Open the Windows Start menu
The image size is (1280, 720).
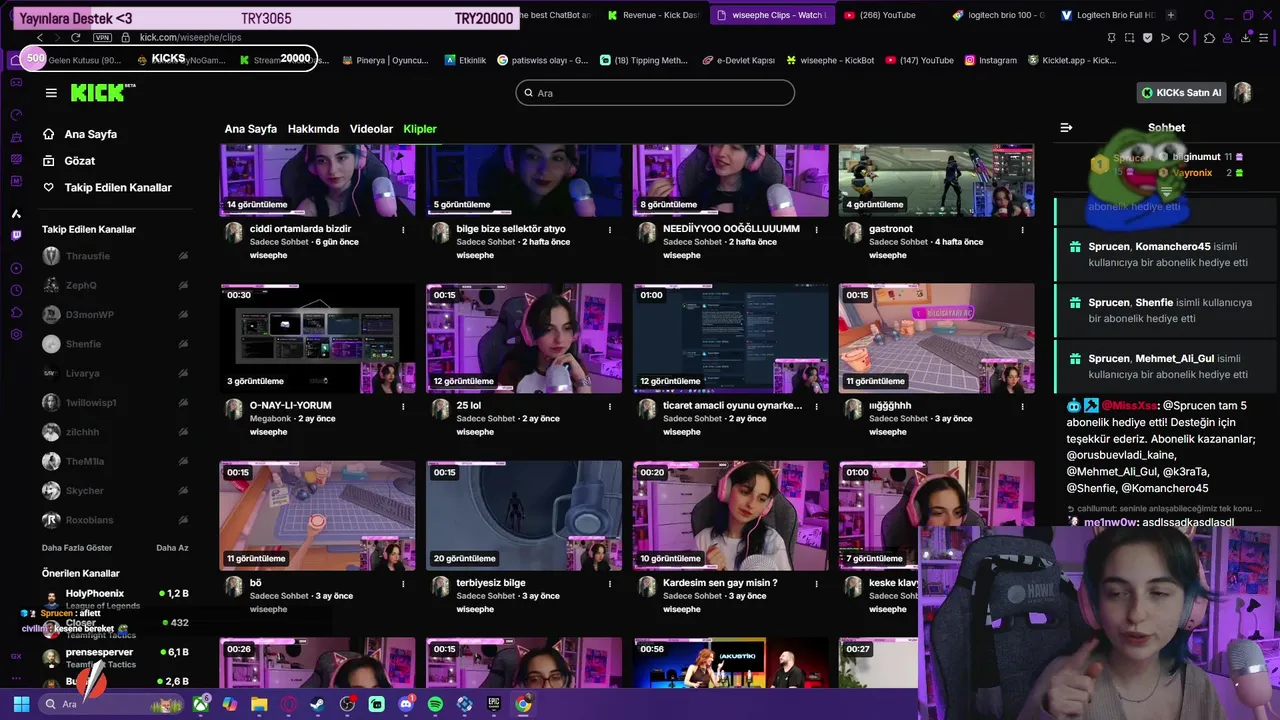point(21,704)
